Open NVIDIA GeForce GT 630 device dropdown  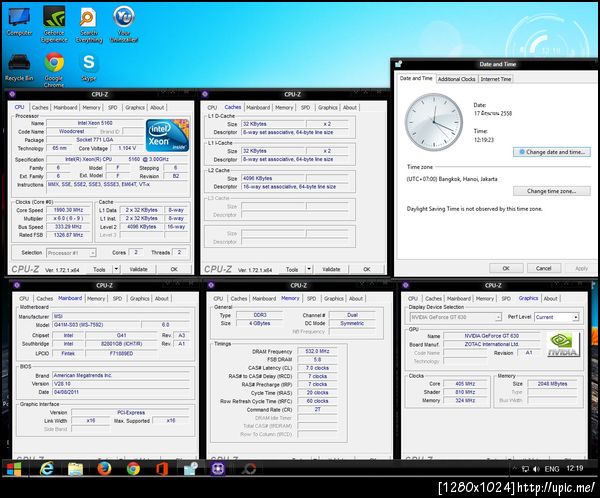455,317
